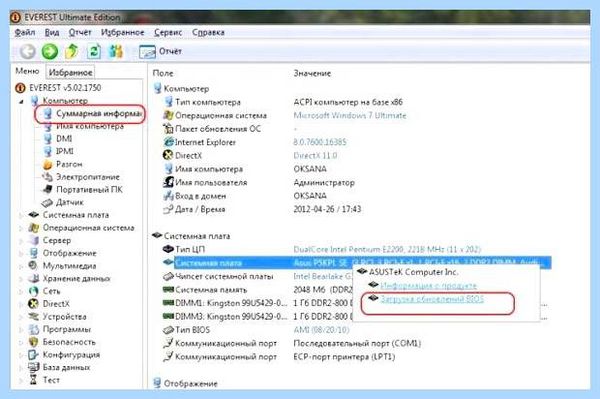Click the Портативный ПК laptop icon
The image size is (600, 399).
point(47,189)
